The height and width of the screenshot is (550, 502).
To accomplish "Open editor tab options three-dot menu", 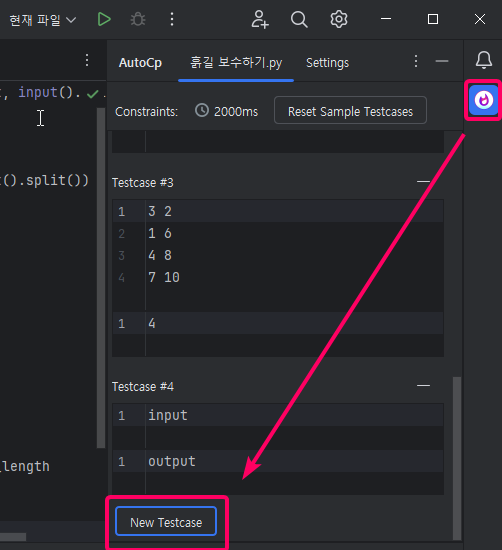I will [x=87, y=60].
